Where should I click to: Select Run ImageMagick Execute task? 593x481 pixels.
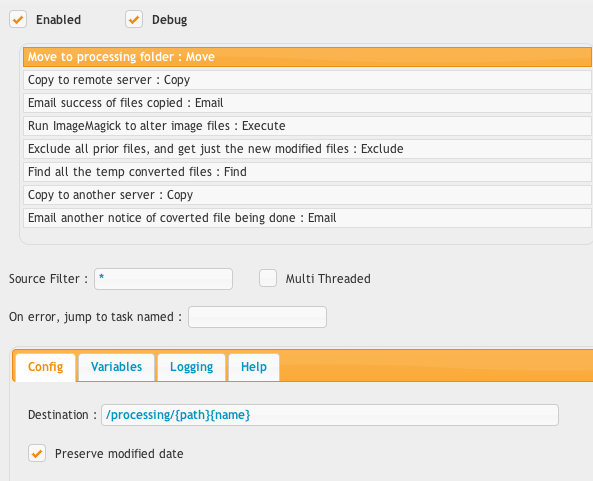307,126
